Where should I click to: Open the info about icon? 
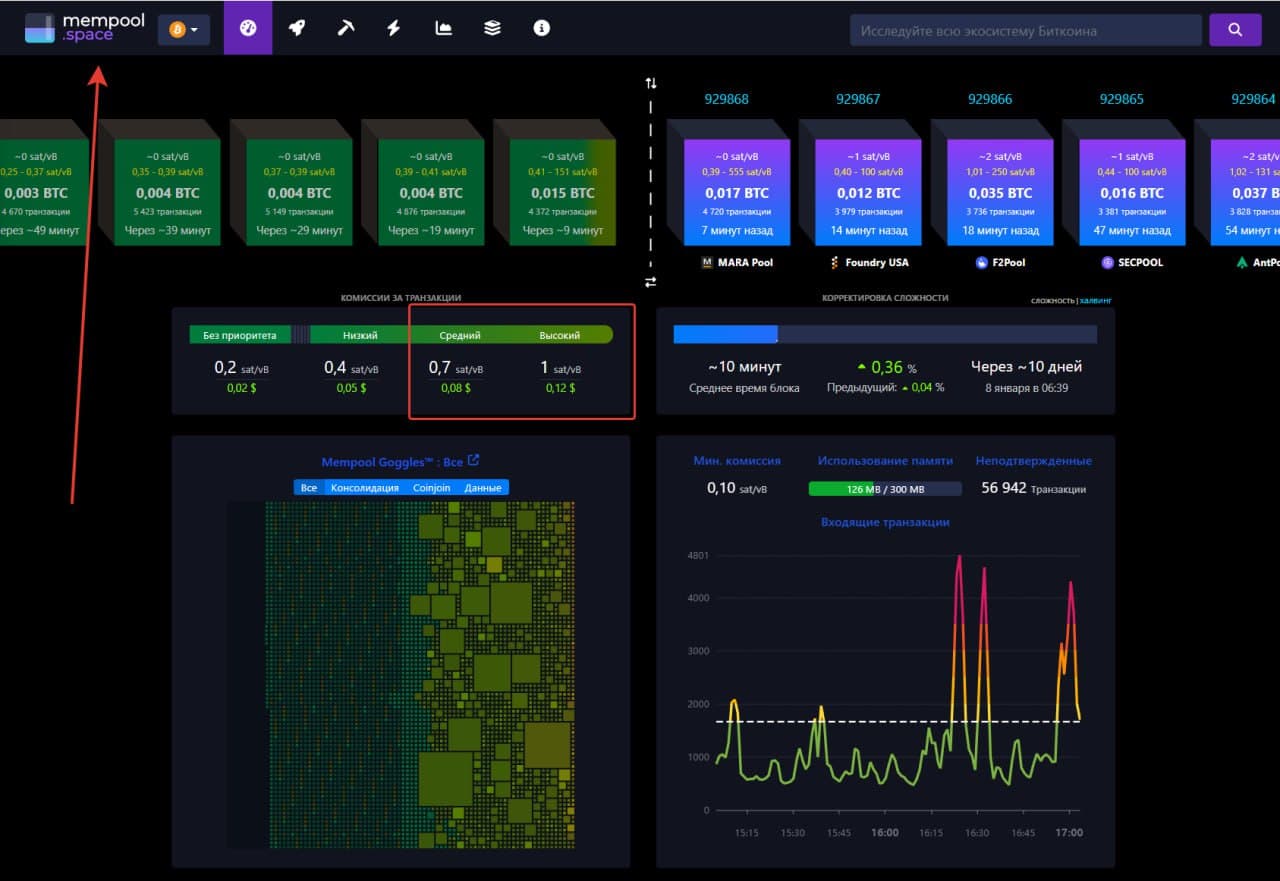pos(541,29)
